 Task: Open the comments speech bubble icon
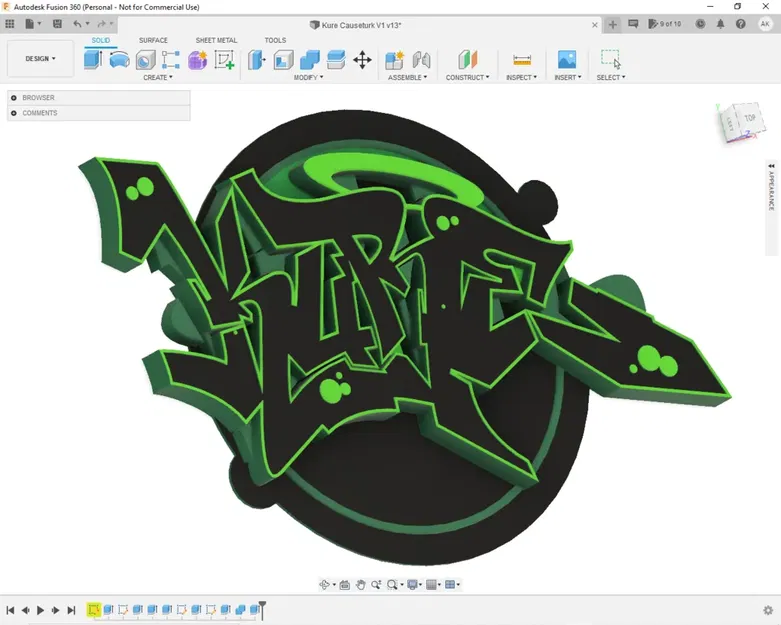(633, 23)
